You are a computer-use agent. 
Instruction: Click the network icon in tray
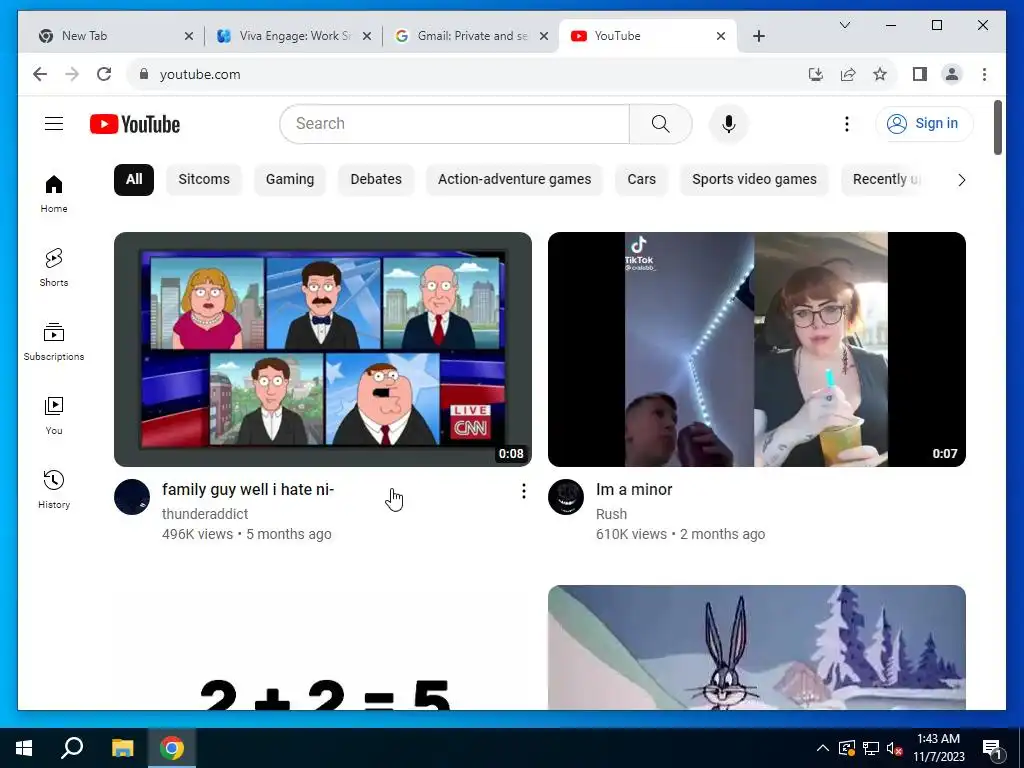pos(871,748)
